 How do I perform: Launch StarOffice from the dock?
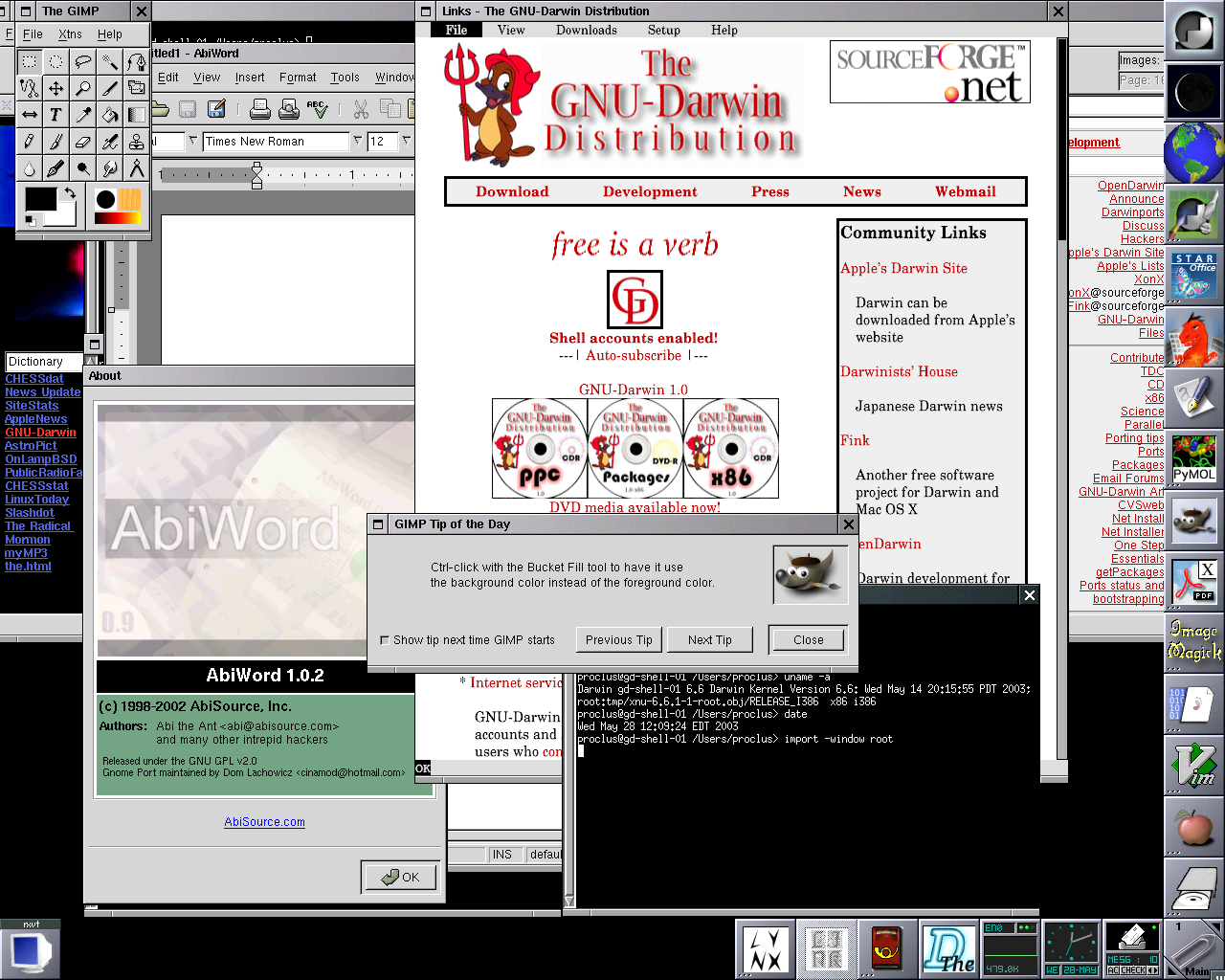coord(1193,275)
